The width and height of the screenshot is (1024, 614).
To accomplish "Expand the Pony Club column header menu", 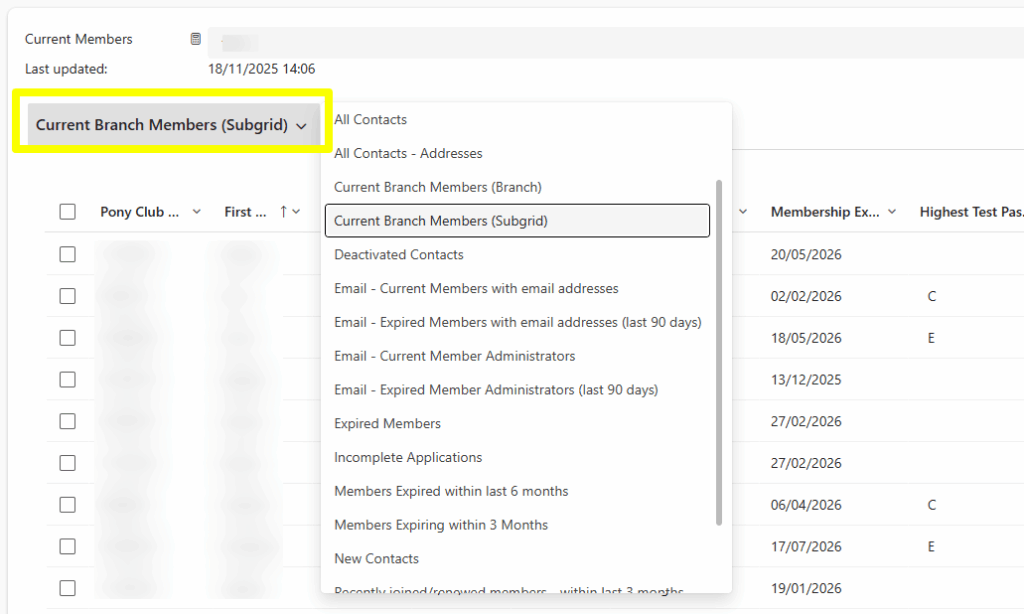I will pos(197,212).
